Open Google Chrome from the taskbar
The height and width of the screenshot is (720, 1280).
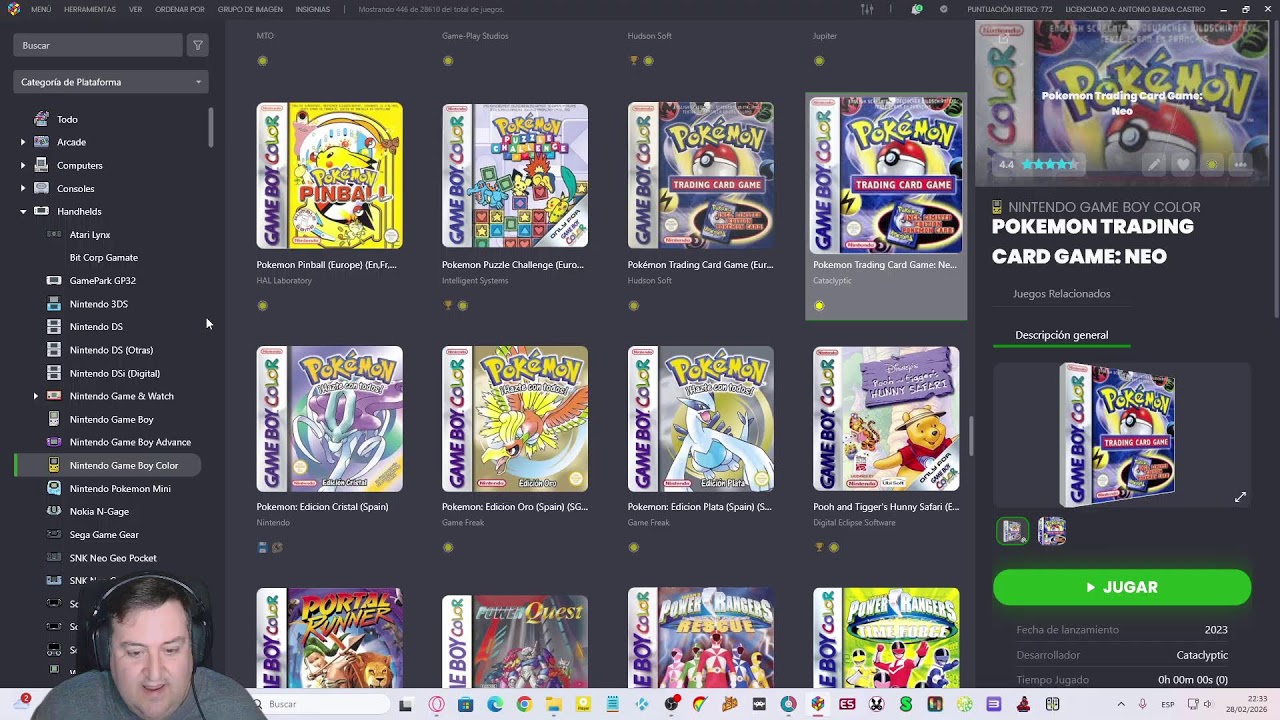pos(524,704)
